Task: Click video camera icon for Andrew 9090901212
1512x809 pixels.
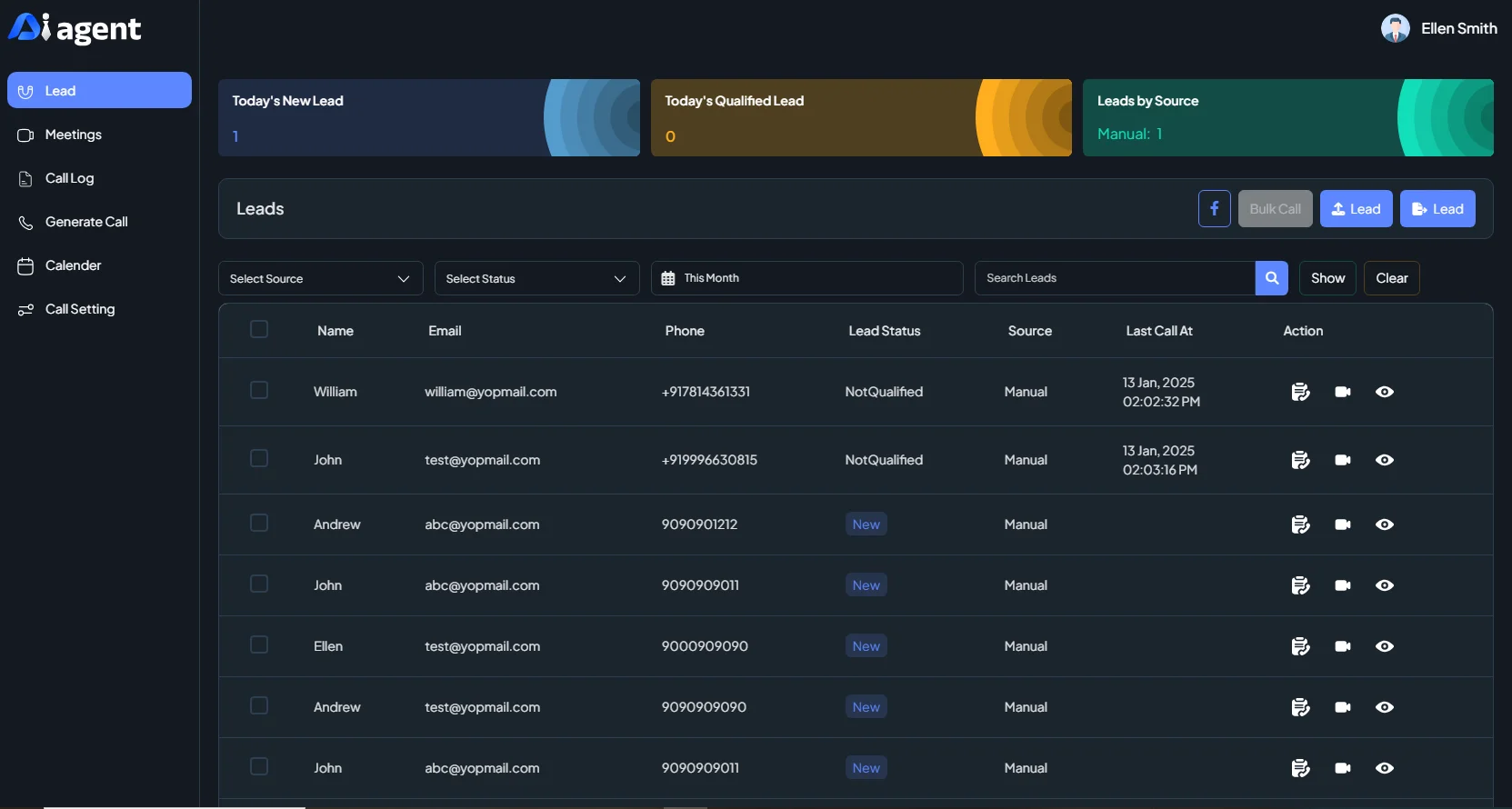Action: (1343, 524)
